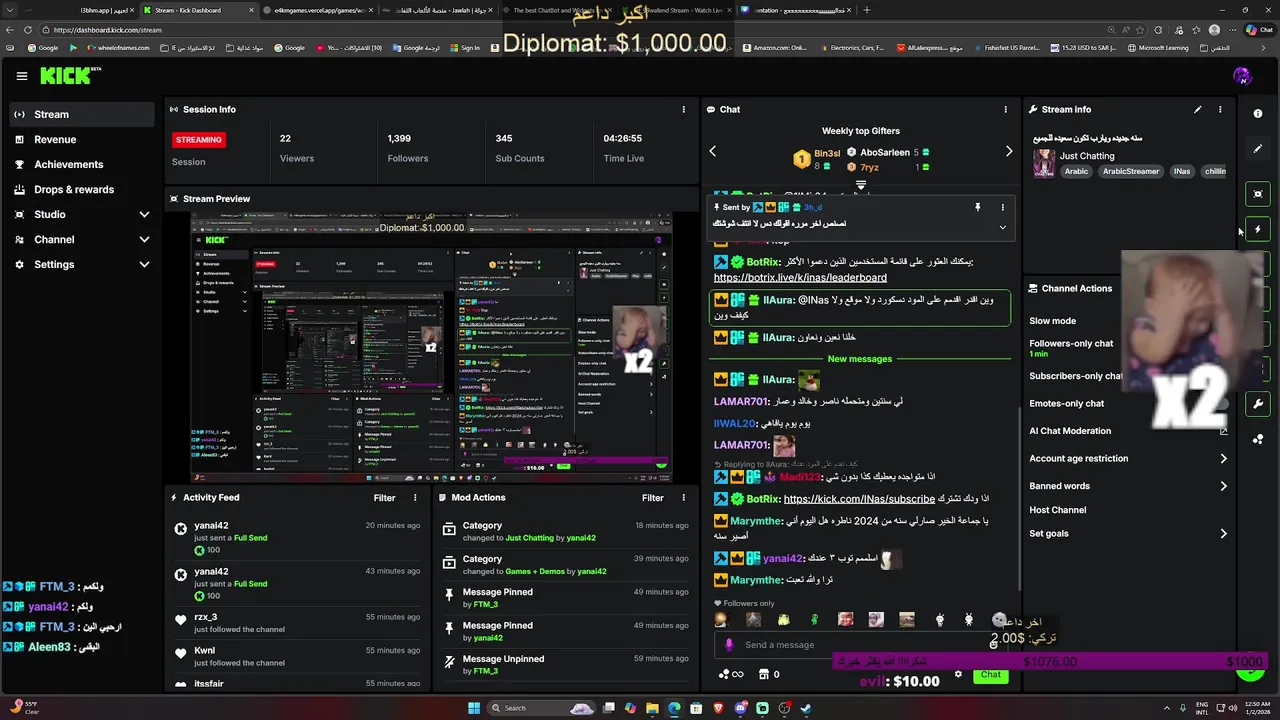Screen dimensions: 1280x720
Task: Open pinned message three-dot options
Action: (x=1002, y=207)
